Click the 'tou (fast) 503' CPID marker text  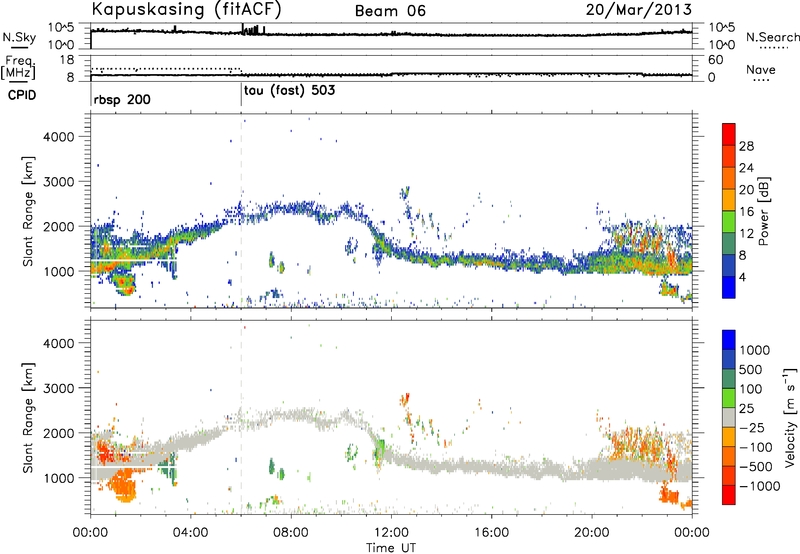click(289, 91)
